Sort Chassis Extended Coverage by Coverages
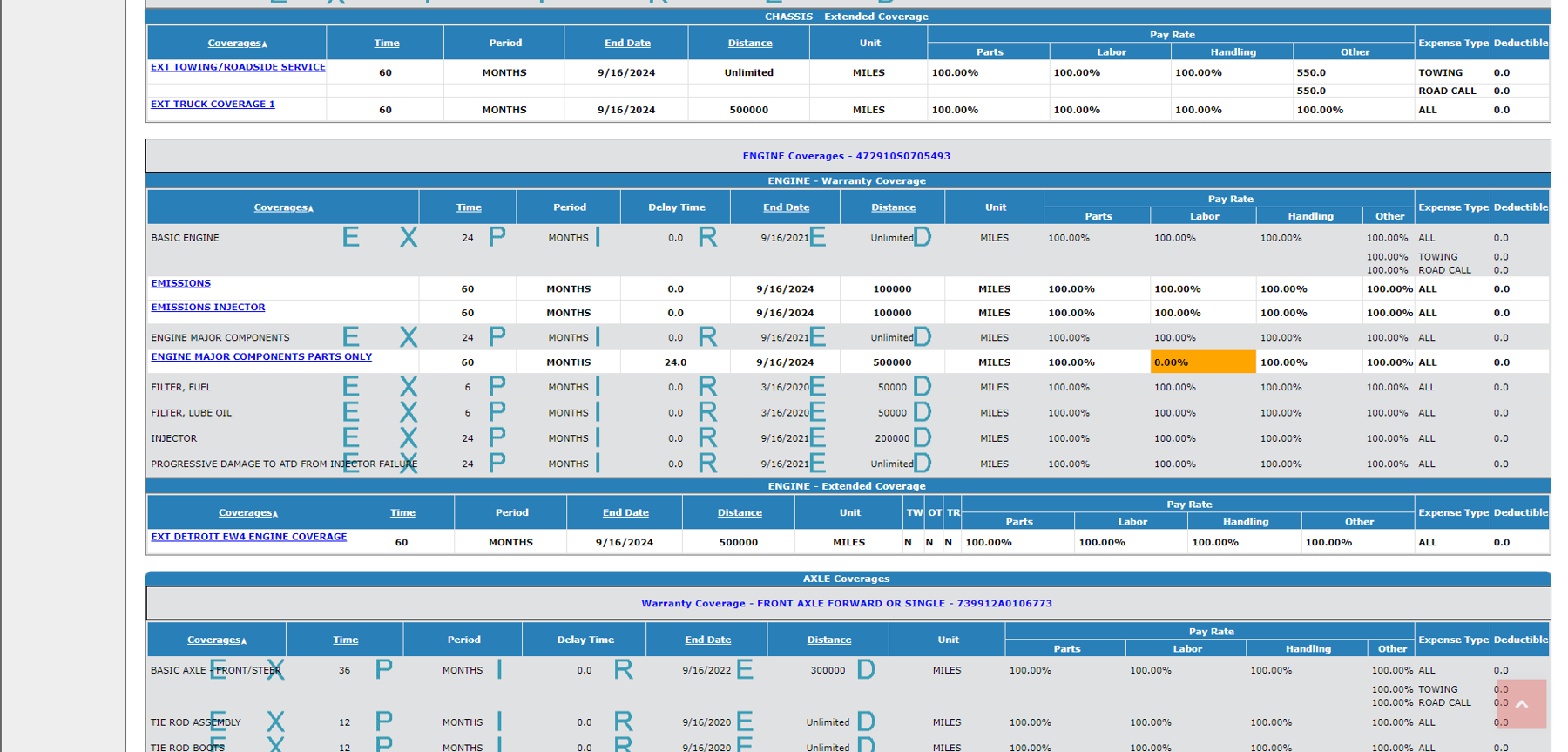 [236, 44]
